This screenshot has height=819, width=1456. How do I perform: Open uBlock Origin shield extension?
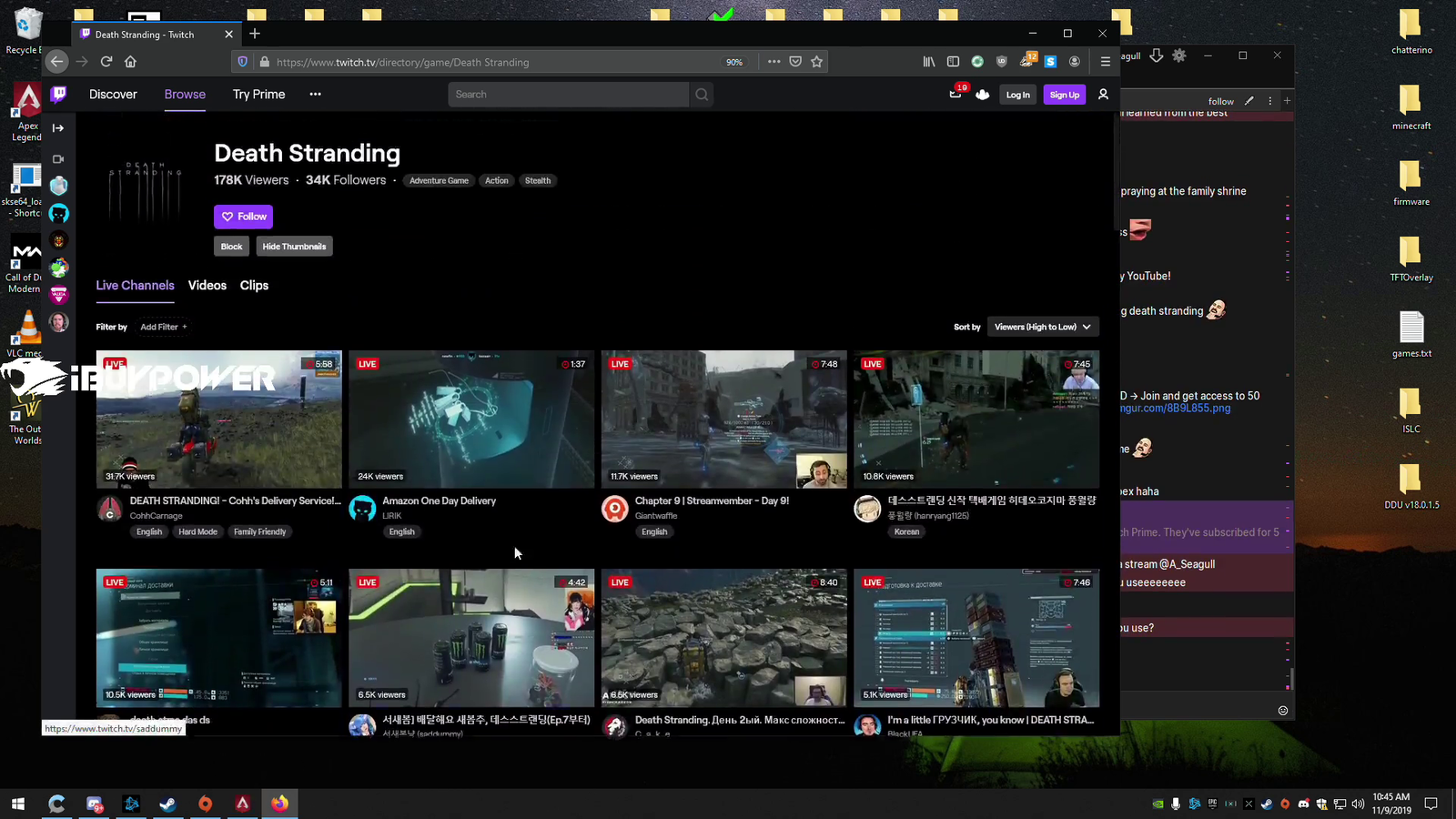(1002, 62)
